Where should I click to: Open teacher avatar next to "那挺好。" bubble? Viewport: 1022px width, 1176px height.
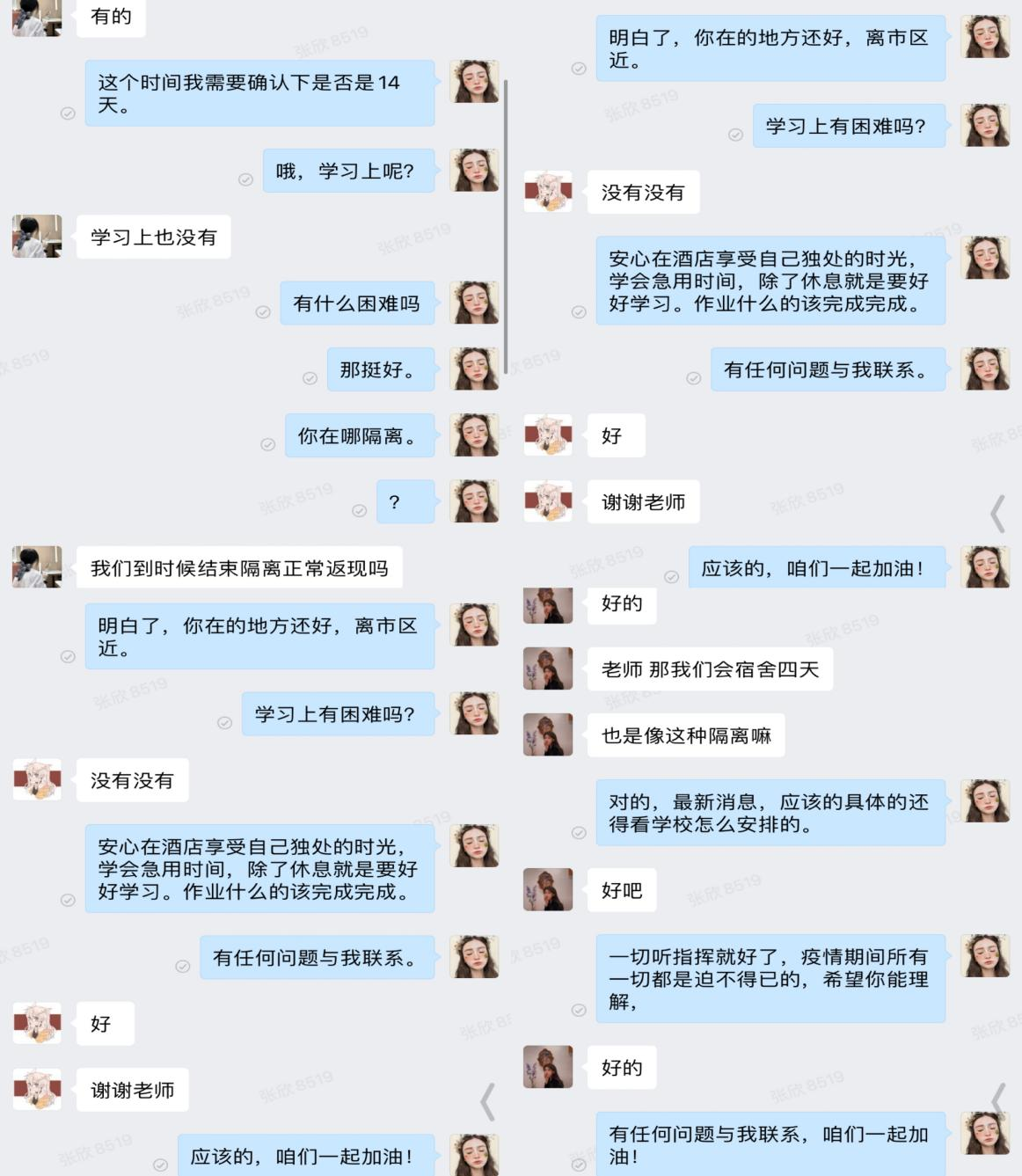point(474,369)
